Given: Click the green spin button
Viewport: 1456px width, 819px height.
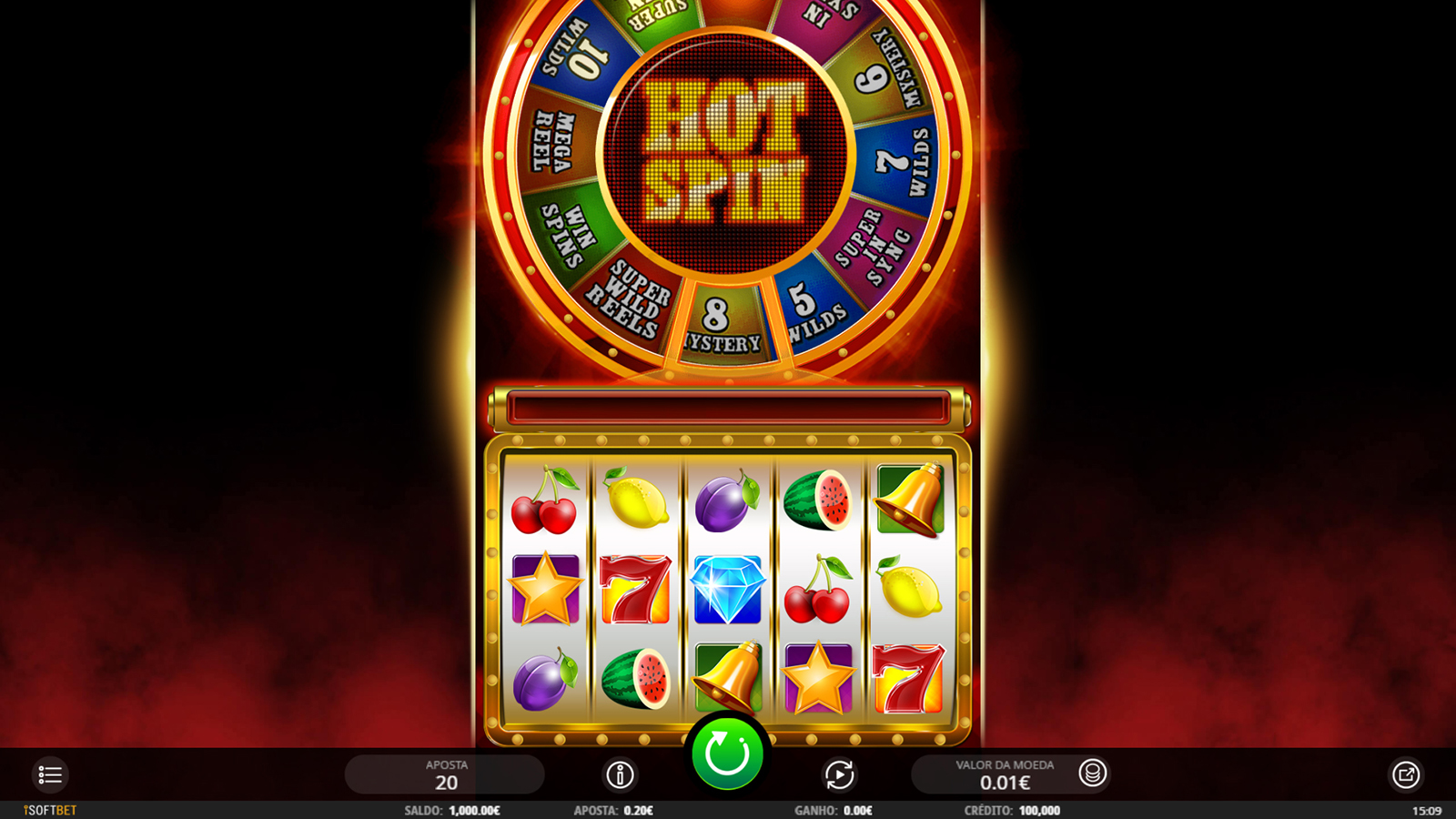Looking at the screenshot, I should (727, 754).
